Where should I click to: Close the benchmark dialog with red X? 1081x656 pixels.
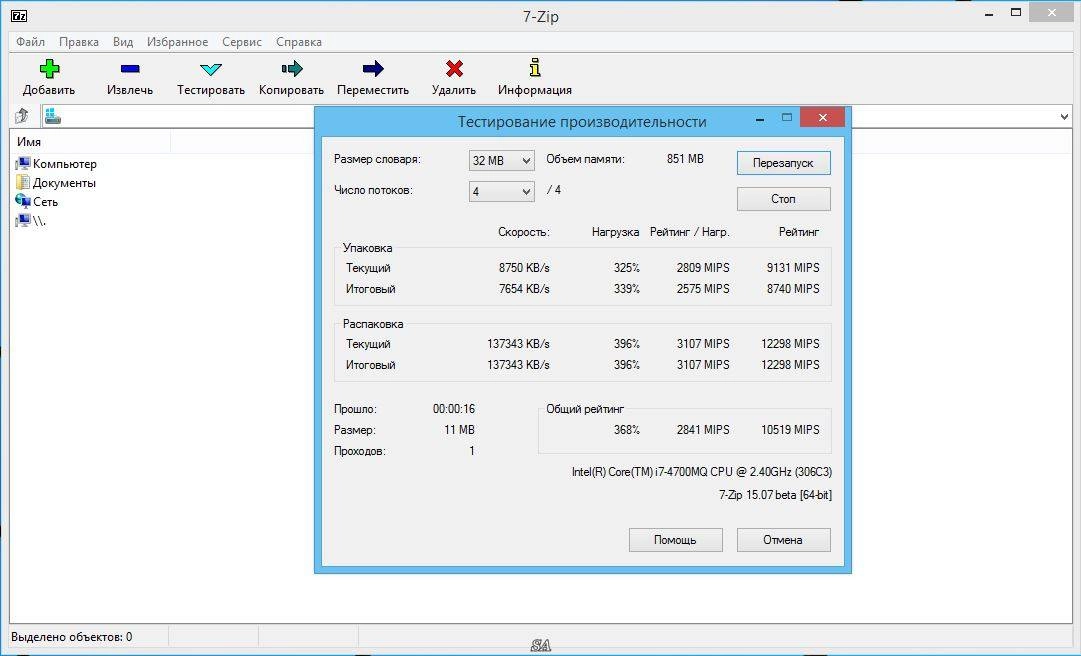pyautogui.click(x=822, y=118)
